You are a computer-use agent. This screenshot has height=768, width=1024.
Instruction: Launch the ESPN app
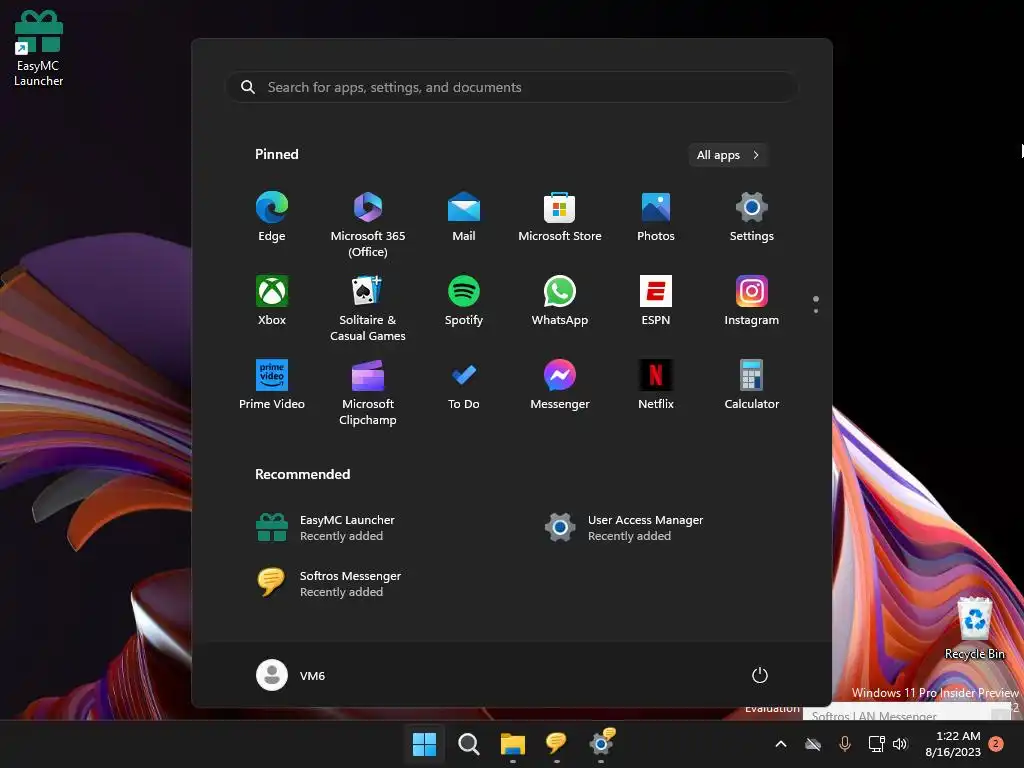pyautogui.click(x=656, y=300)
